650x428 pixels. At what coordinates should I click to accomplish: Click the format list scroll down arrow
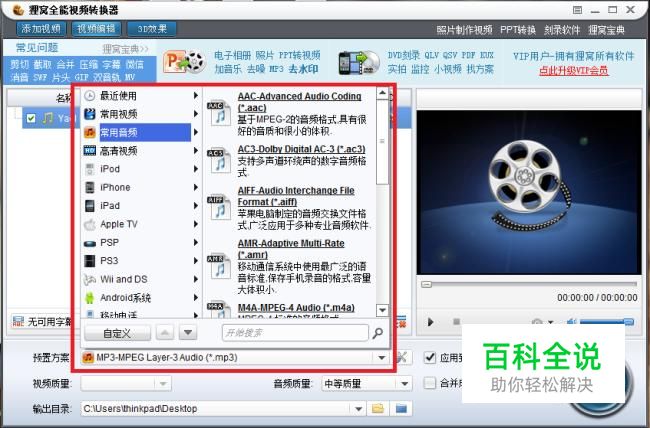point(382,310)
